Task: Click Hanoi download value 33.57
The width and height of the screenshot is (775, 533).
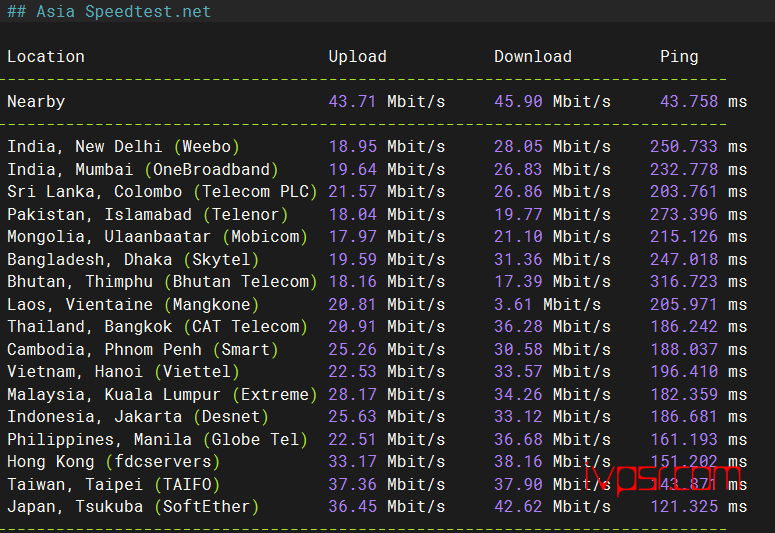Action: tap(518, 371)
